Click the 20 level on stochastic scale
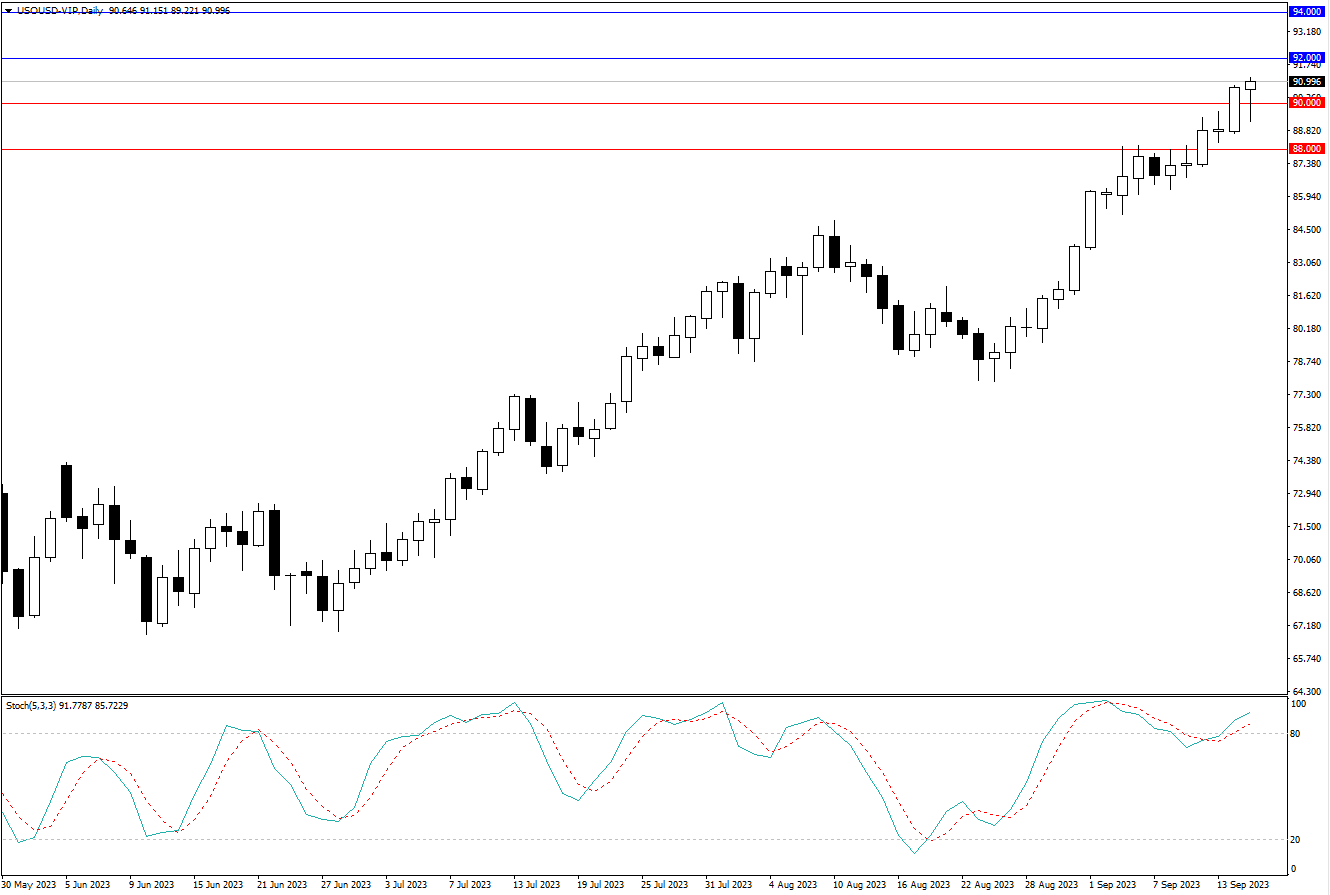1330x895 pixels. 1296,840
